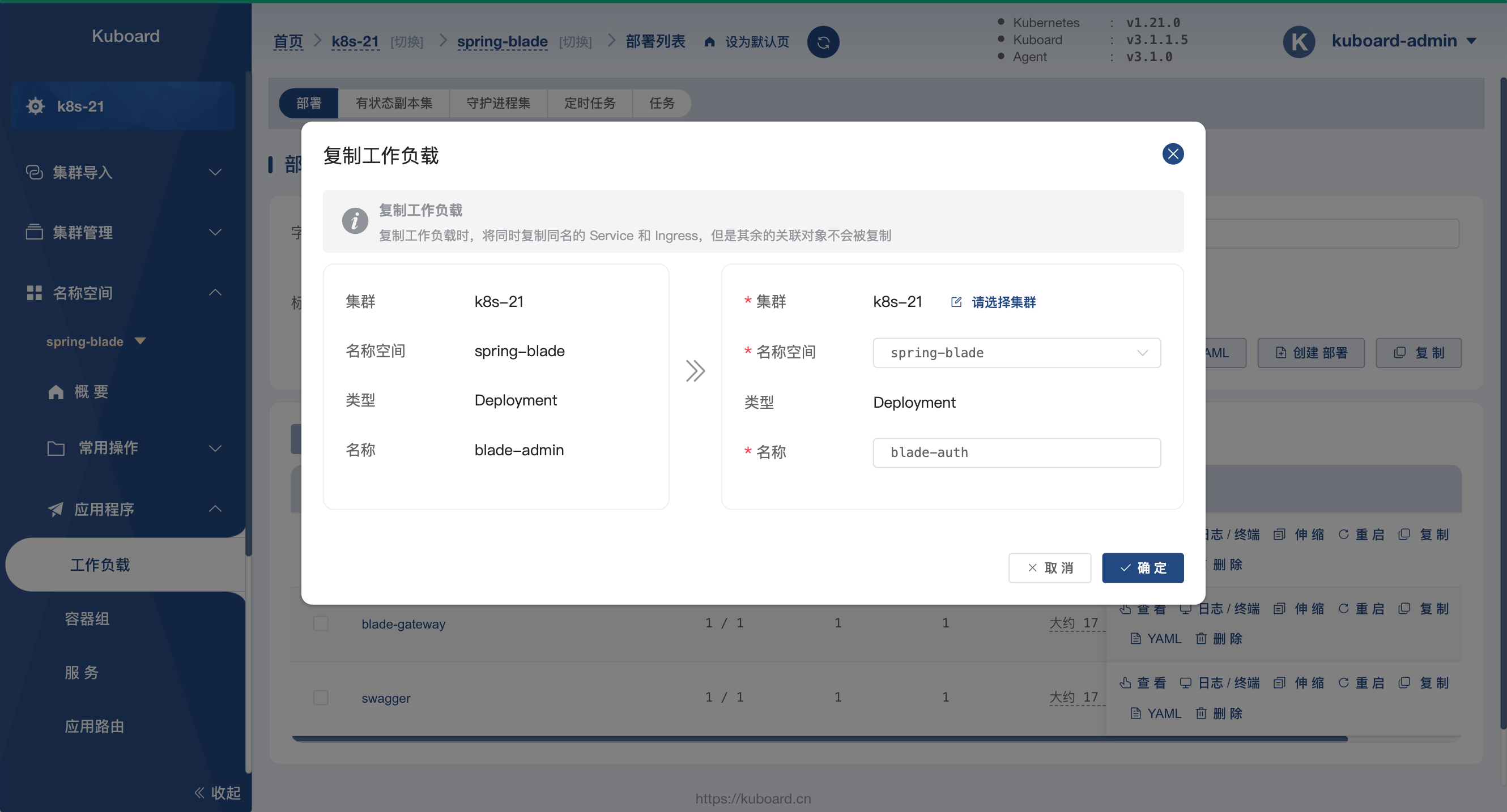Open 应用路由 in sidebar
The height and width of the screenshot is (812, 1507).
(x=94, y=726)
